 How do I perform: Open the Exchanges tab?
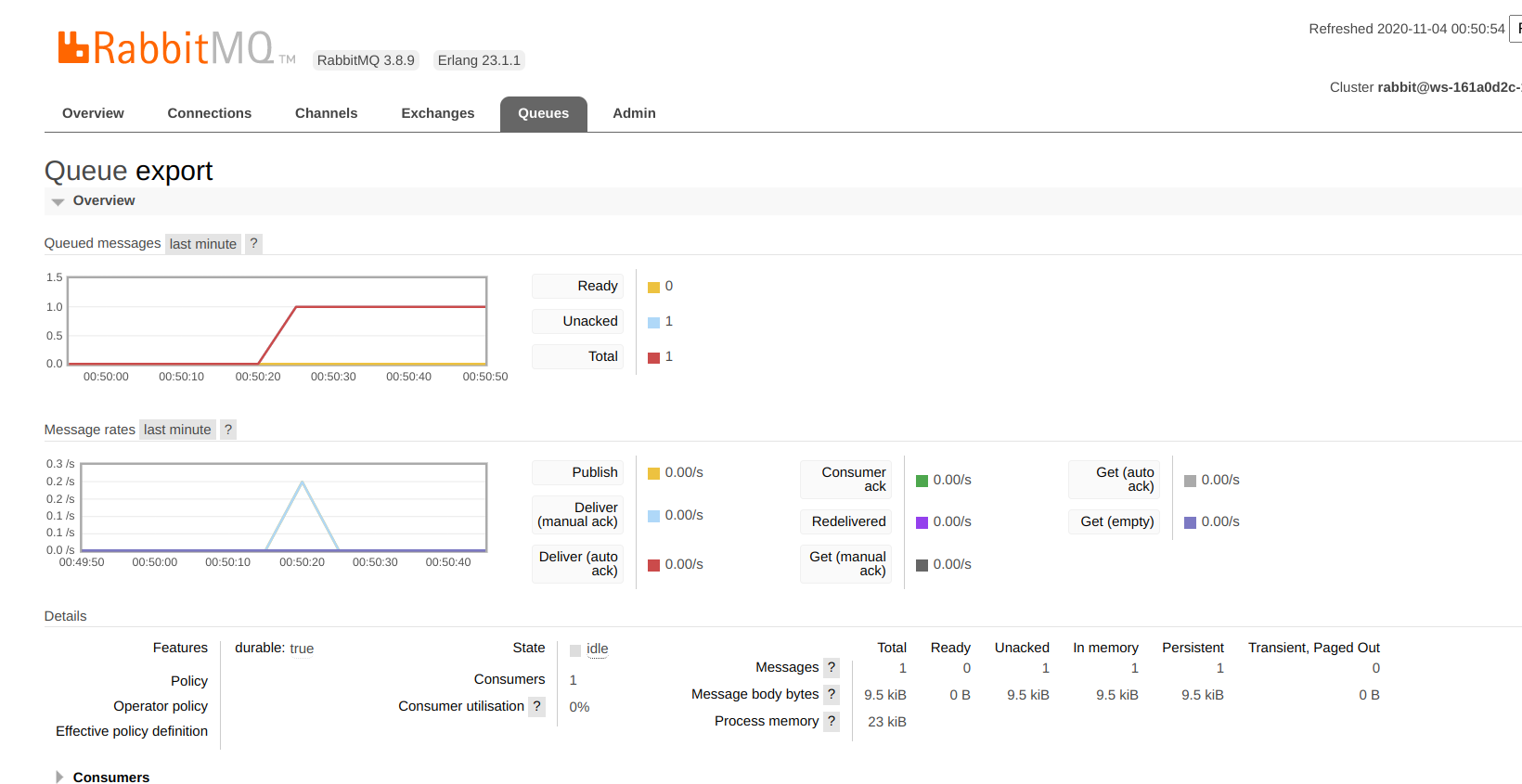pos(437,113)
